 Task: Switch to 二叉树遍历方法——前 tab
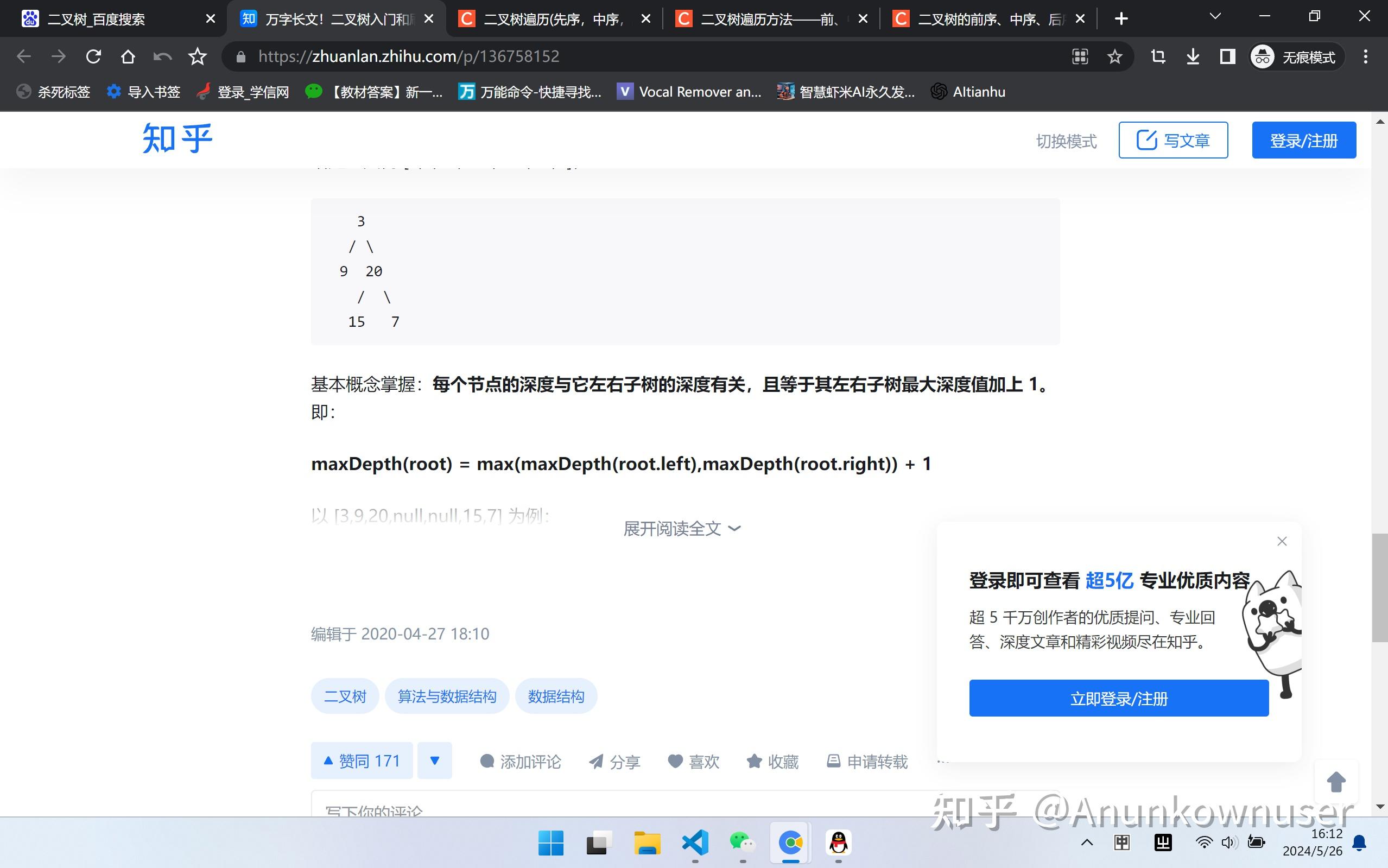[772, 19]
